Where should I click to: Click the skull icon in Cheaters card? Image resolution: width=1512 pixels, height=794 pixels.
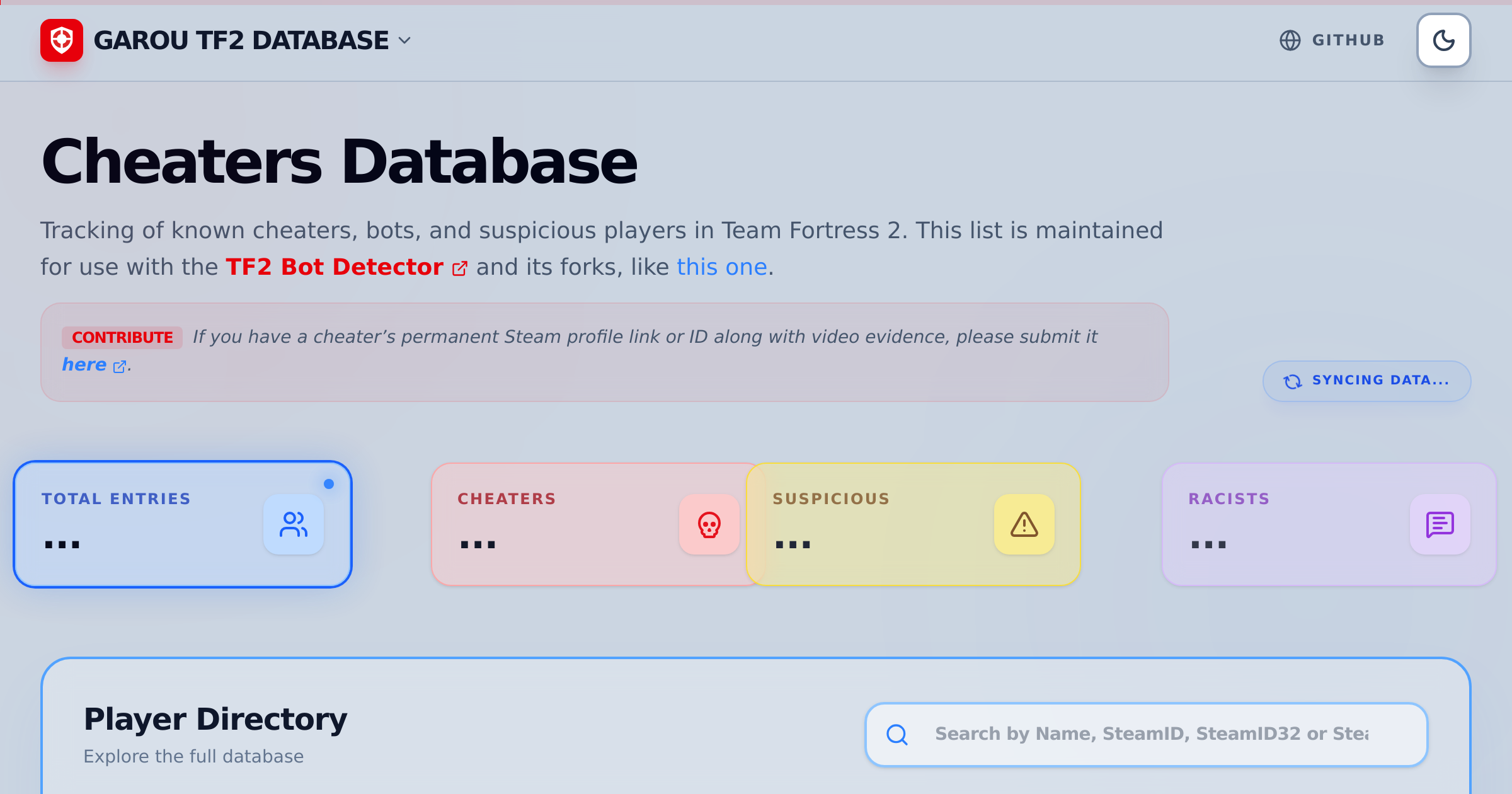(x=709, y=524)
